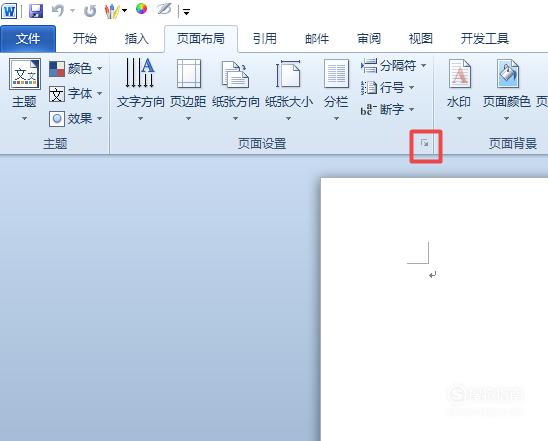Viewport: 548px width, 441px height.
Task: Click the theme 字体 Fonts icon
Action: point(57,94)
